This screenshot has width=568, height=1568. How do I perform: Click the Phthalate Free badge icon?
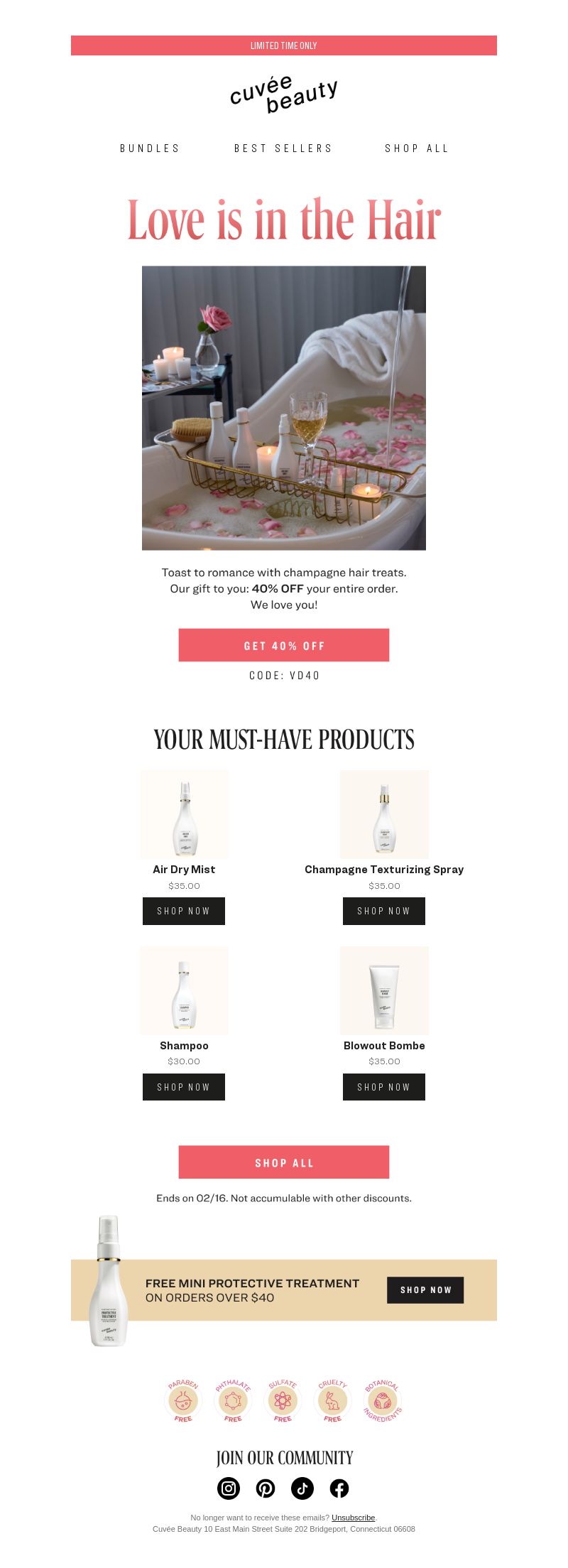233,1400
